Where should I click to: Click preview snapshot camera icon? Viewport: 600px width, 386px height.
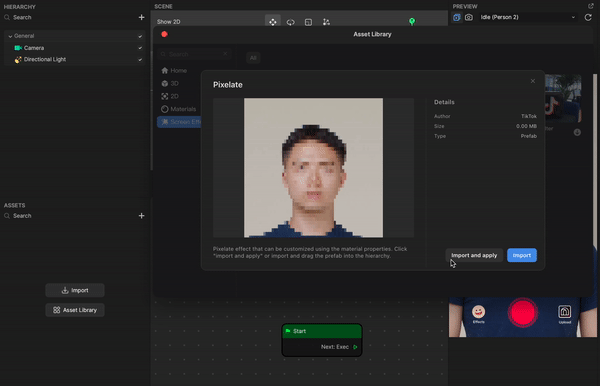coord(469,17)
